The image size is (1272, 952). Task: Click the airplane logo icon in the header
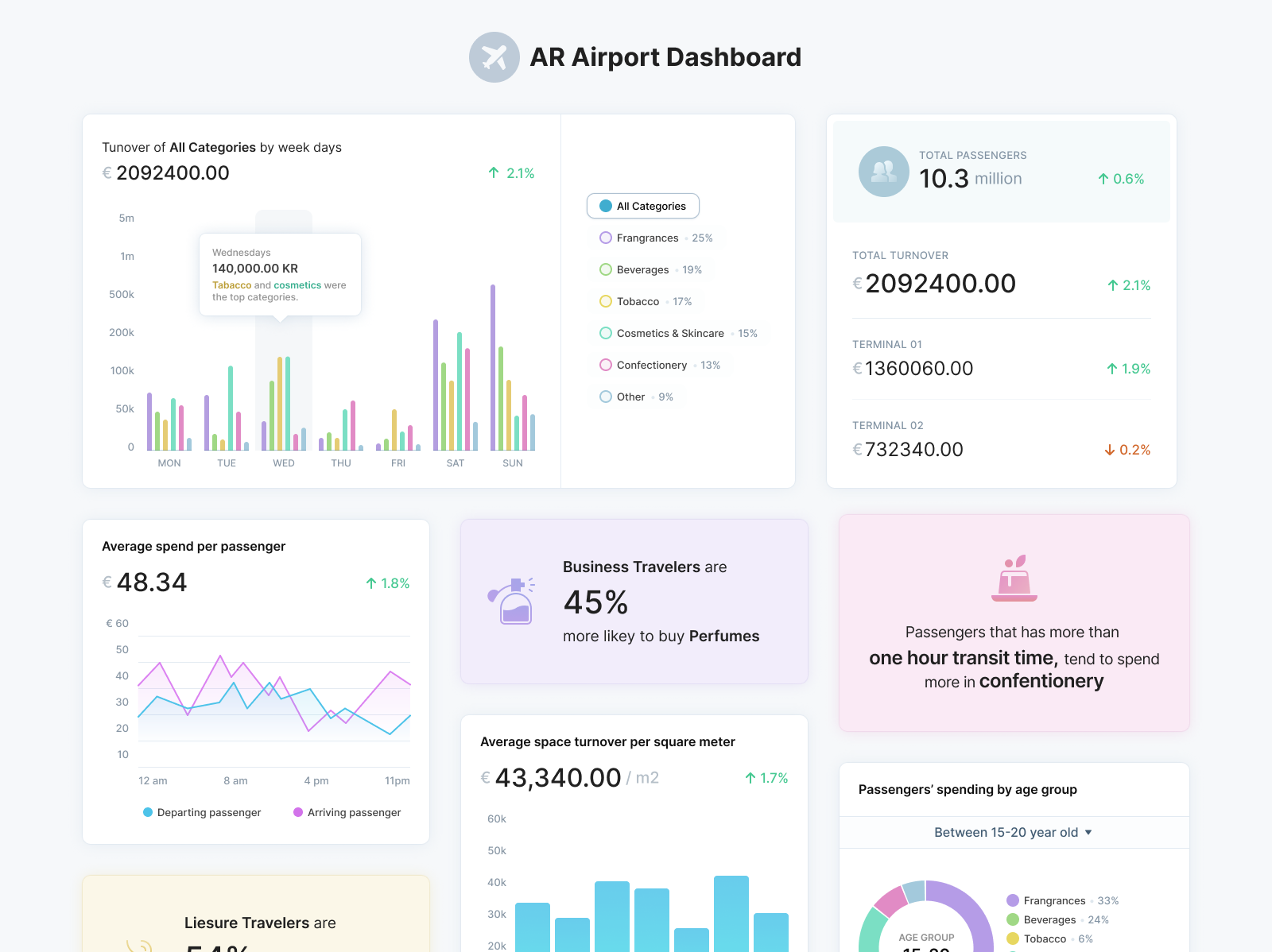tap(494, 56)
